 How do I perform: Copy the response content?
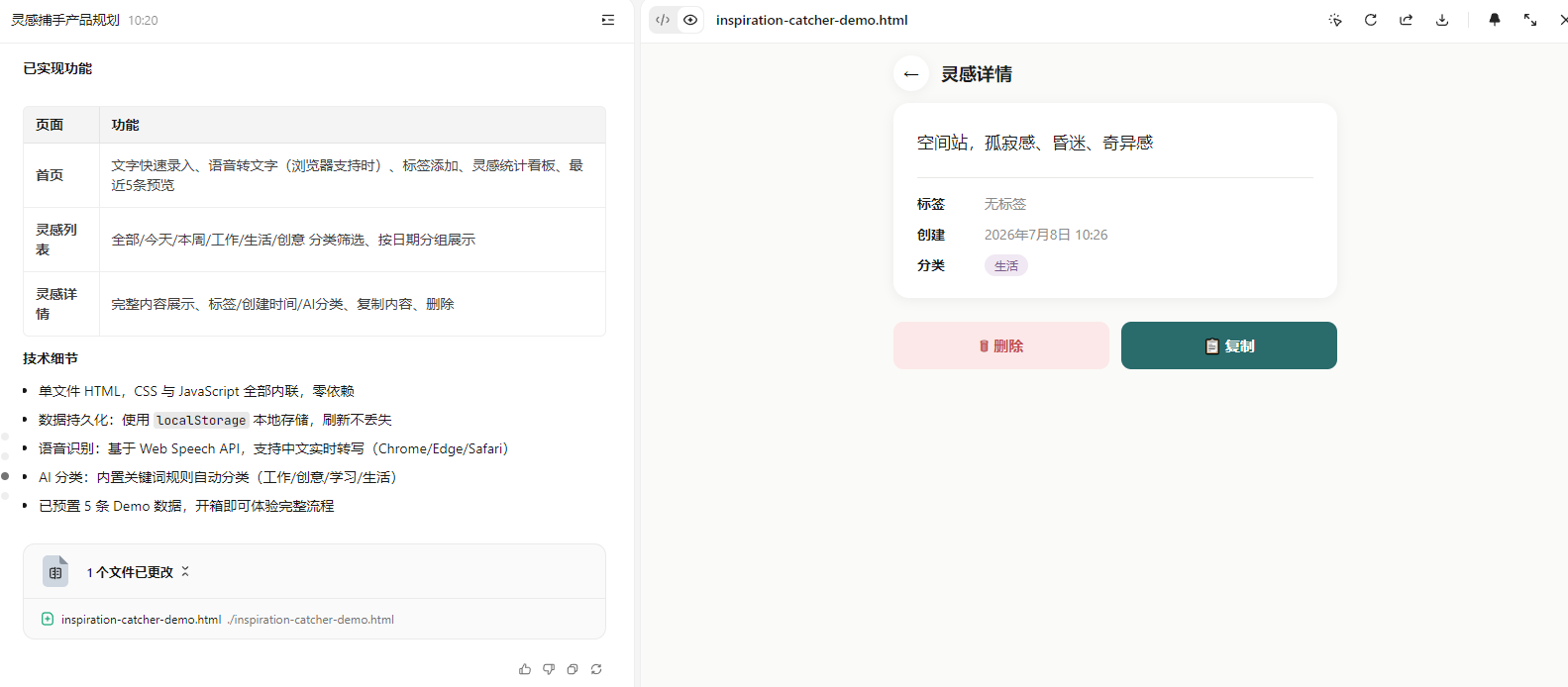(573, 669)
